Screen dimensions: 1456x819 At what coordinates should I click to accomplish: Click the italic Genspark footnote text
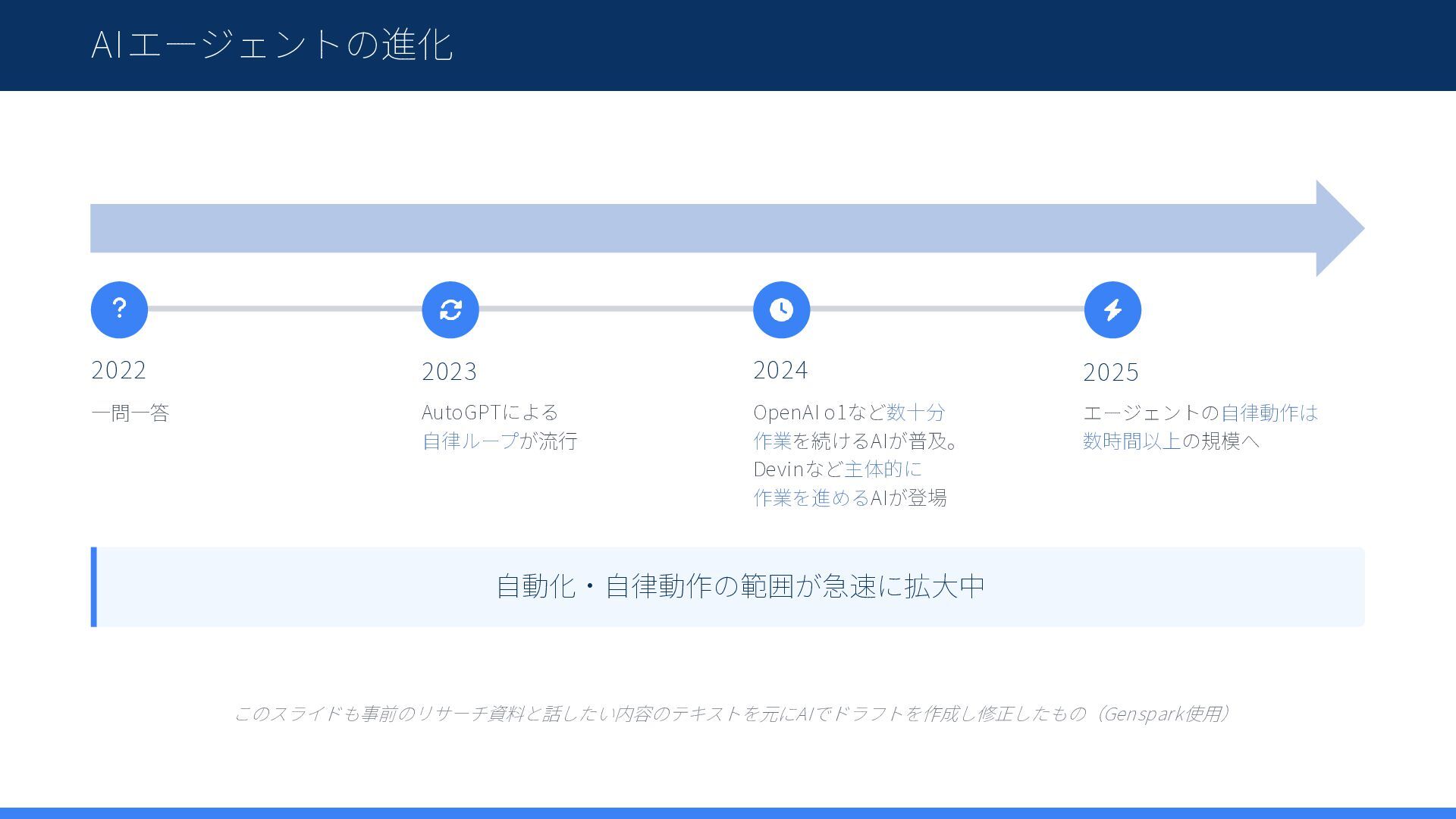coord(731,714)
